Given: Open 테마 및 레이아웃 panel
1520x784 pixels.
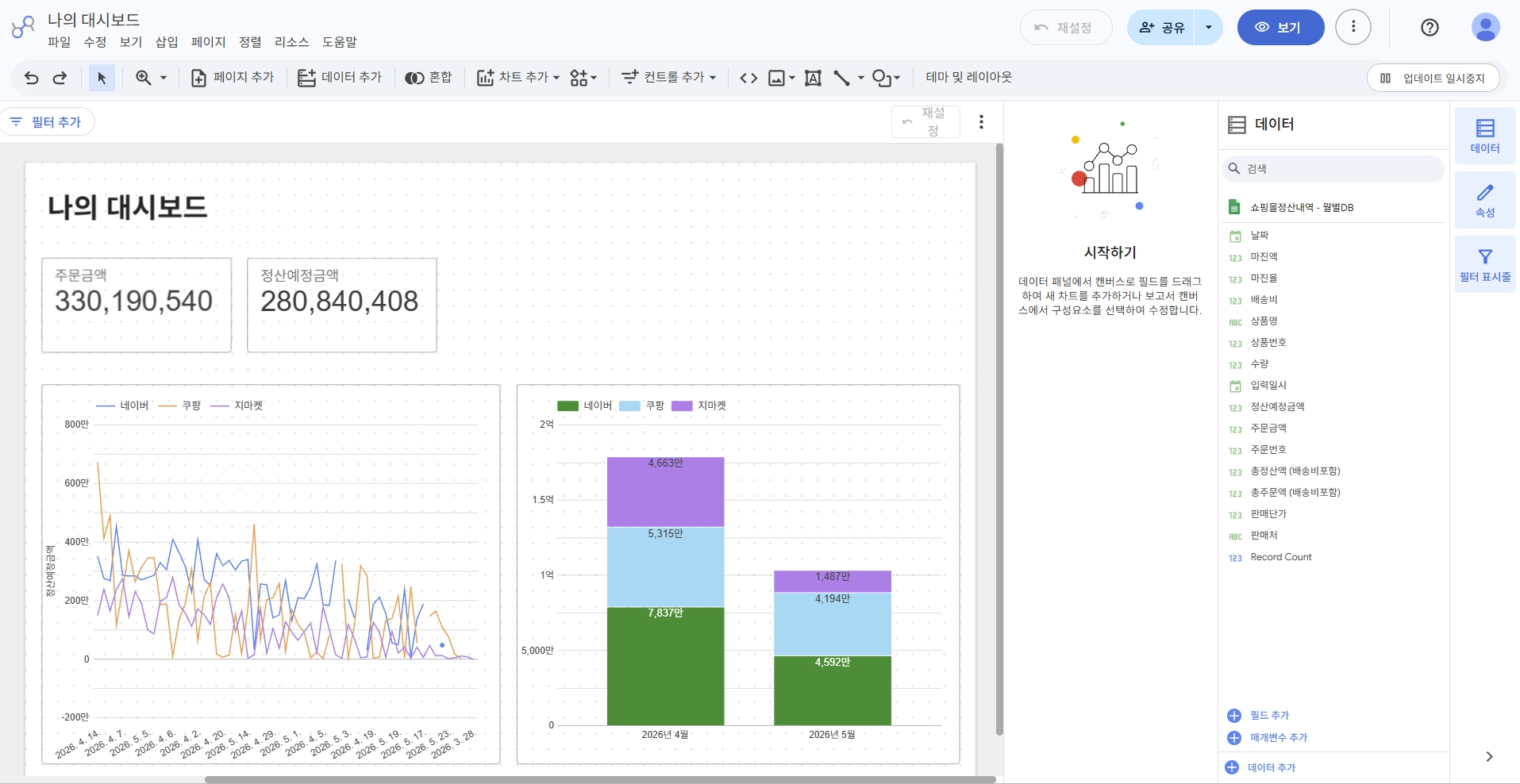Looking at the screenshot, I should (969, 78).
